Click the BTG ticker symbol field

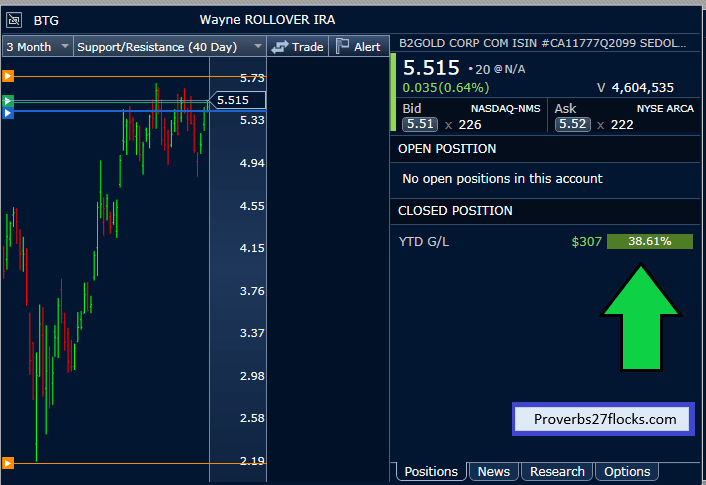tap(46, 20)
